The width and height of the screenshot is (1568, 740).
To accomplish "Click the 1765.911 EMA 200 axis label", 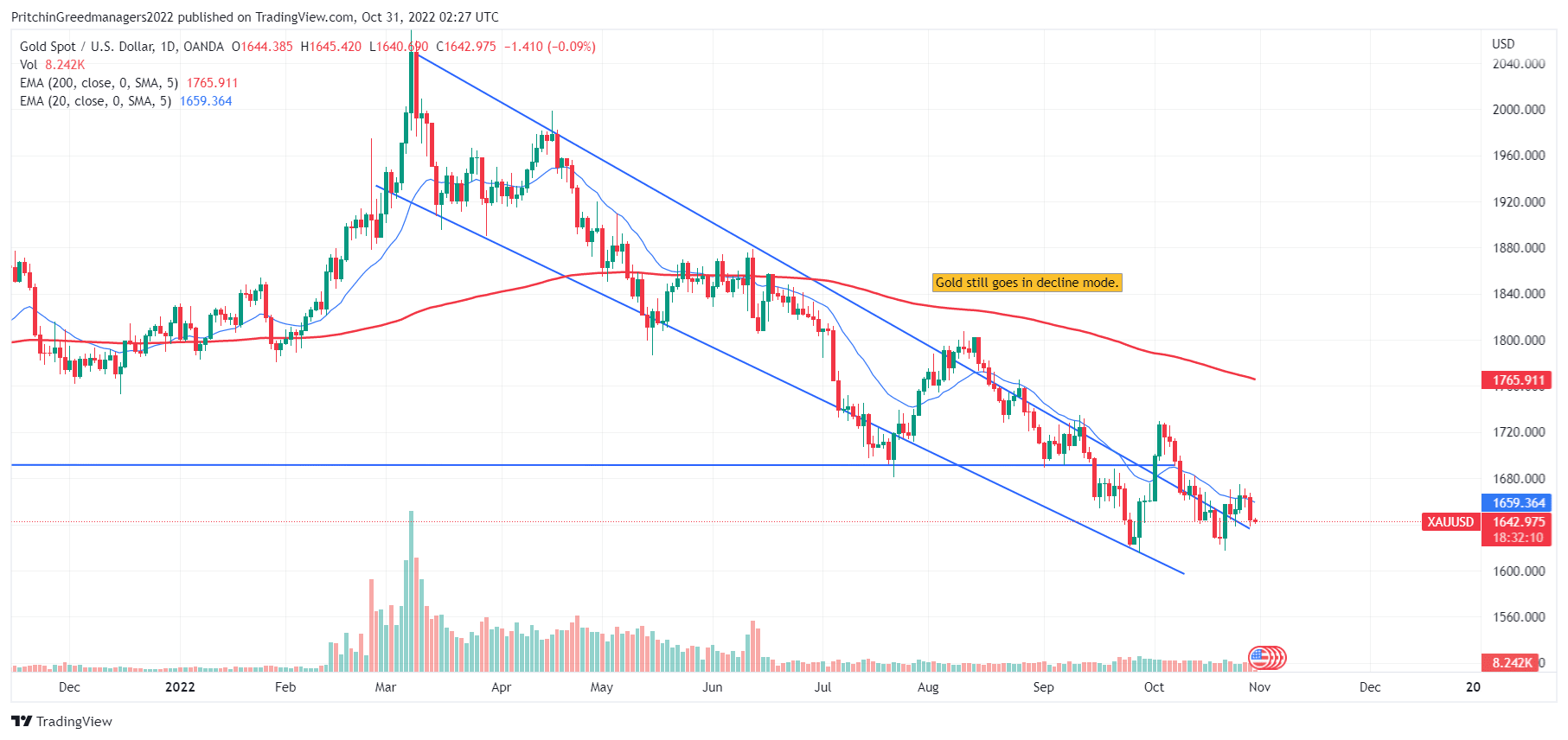I will [x=1518, y=380].
